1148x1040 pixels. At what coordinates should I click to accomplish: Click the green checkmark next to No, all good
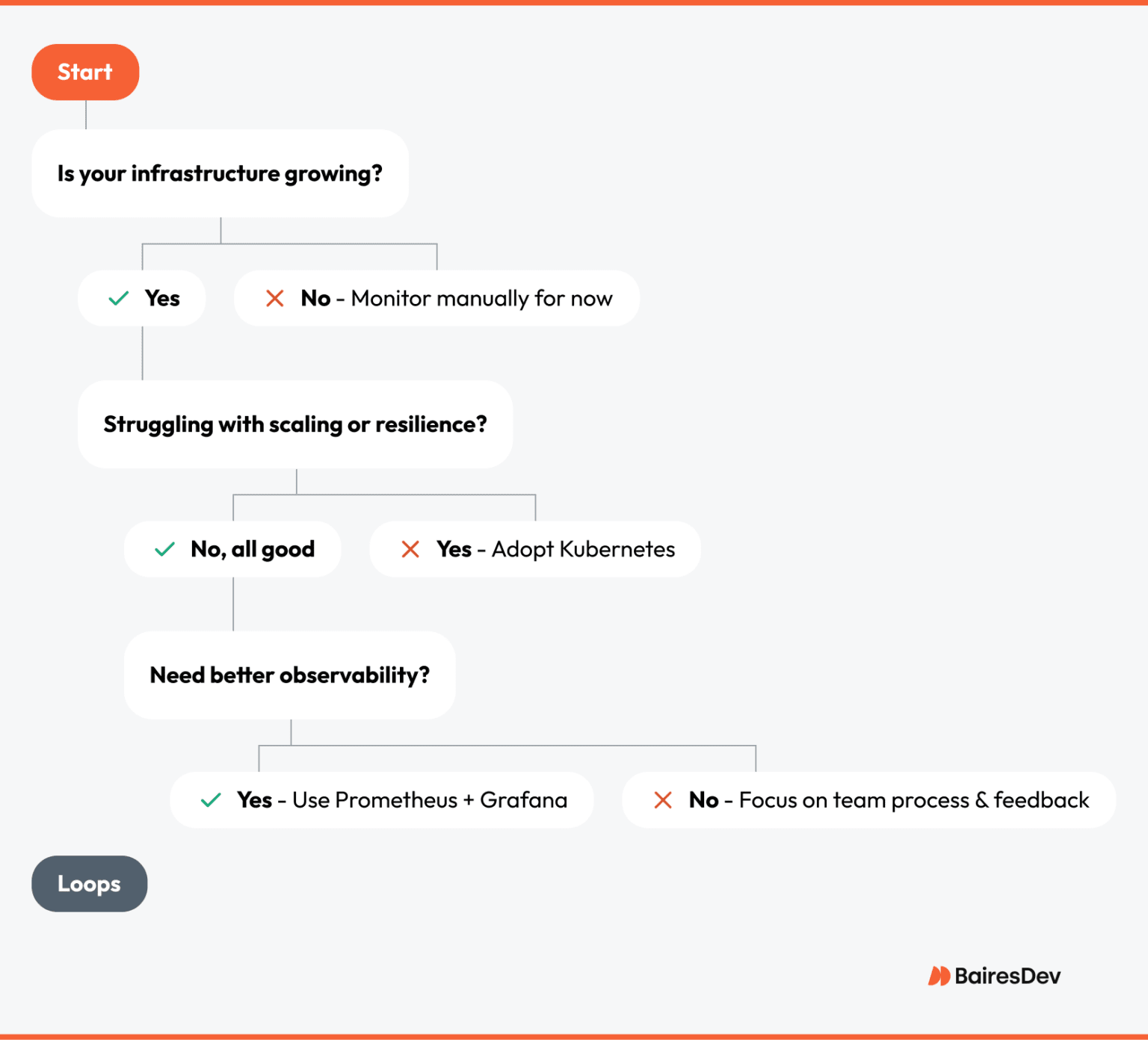(x=164, y=550)
